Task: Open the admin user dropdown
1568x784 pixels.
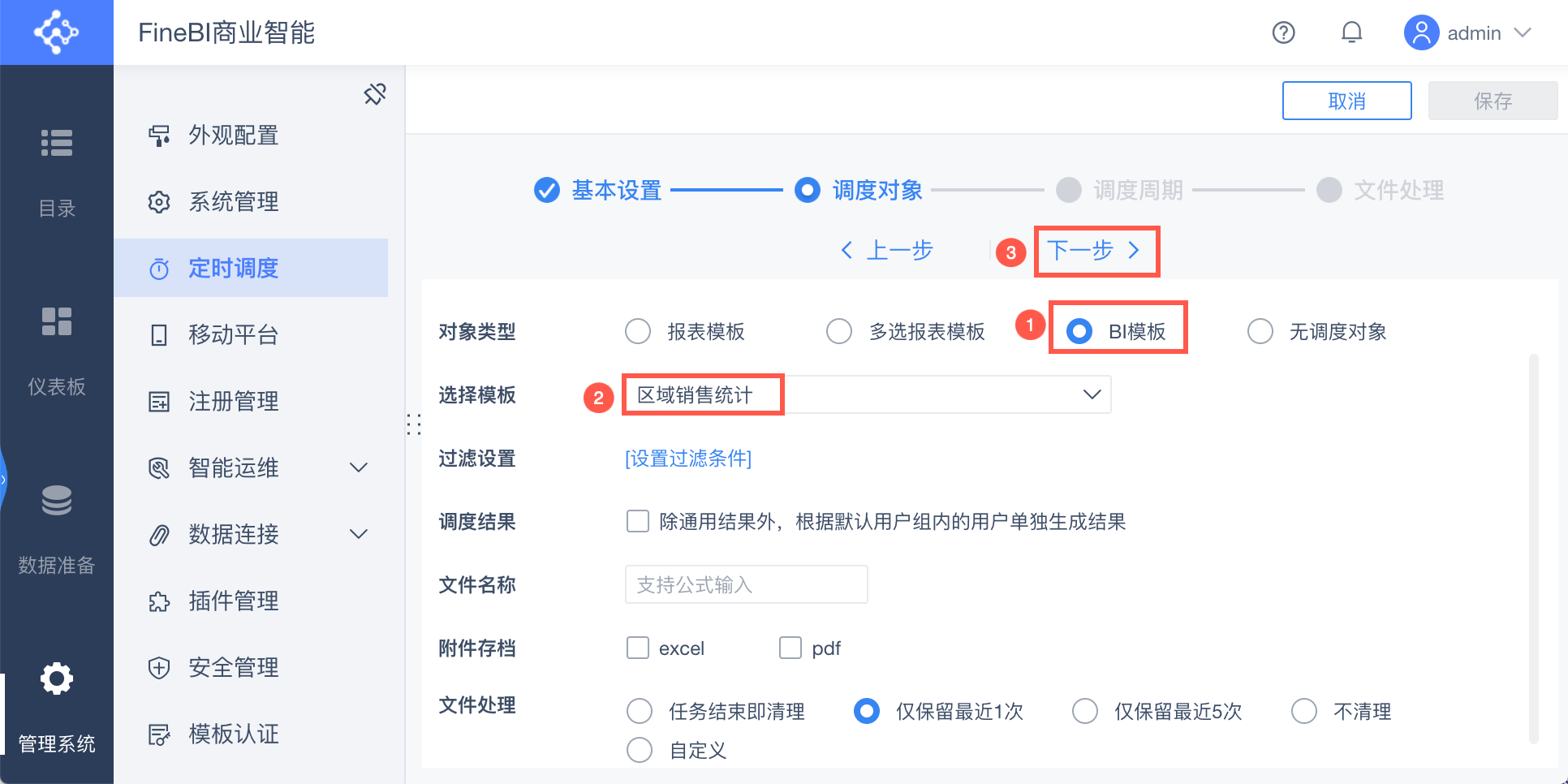Action: (x=1523, y=32)
